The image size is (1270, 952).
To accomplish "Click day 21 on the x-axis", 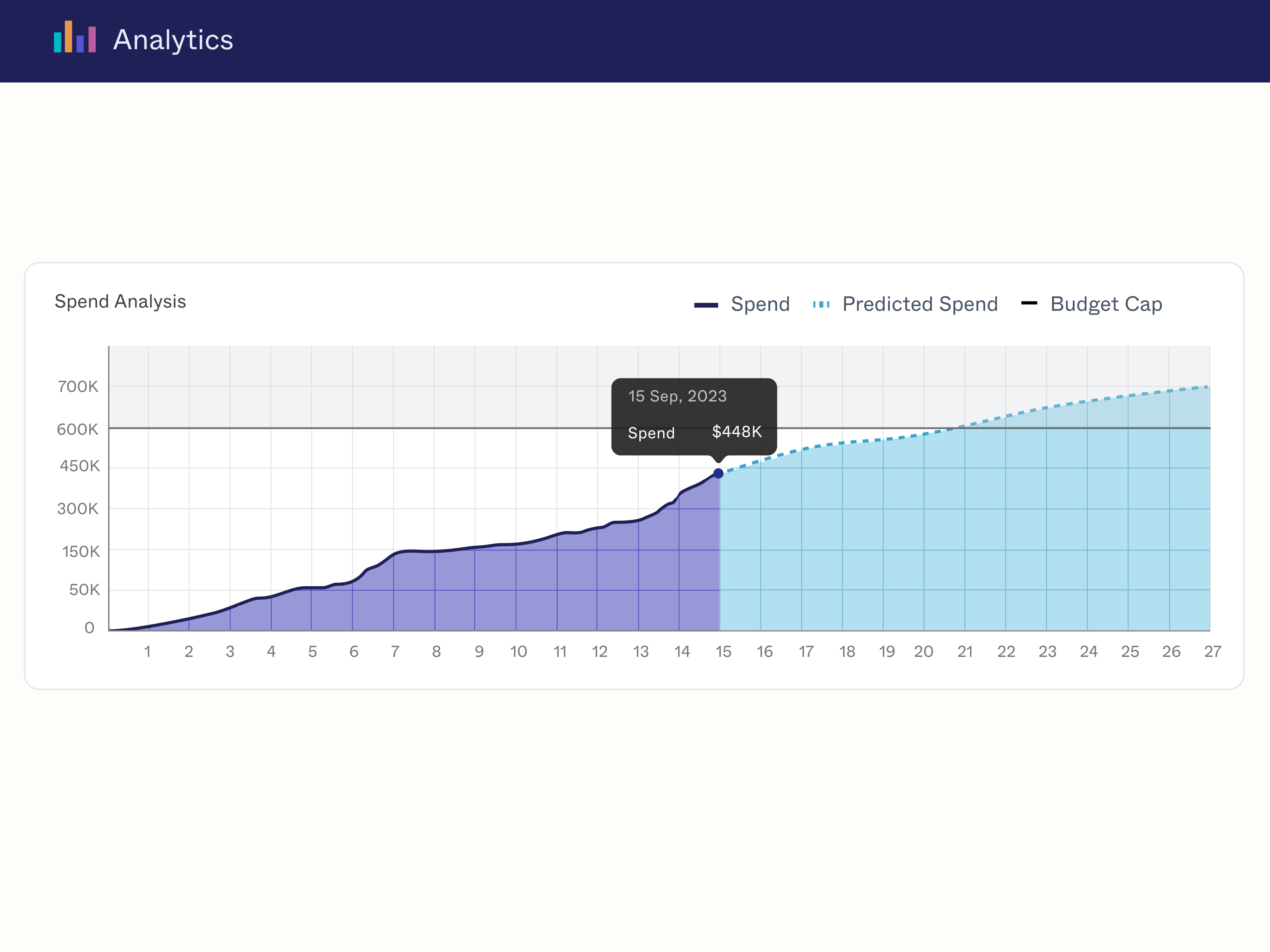I will point(964,651).
